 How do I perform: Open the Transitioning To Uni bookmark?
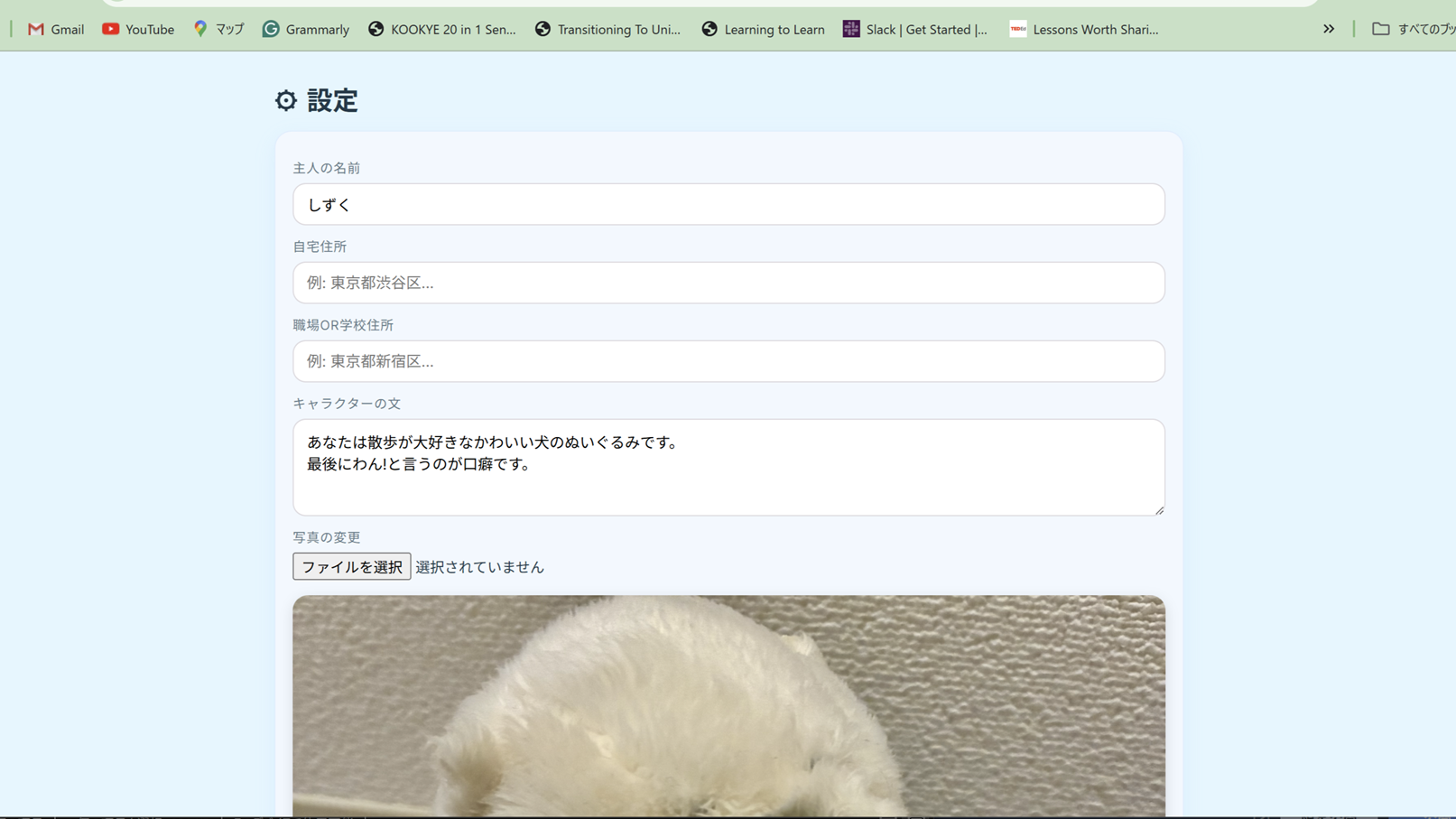click(608, 29)
